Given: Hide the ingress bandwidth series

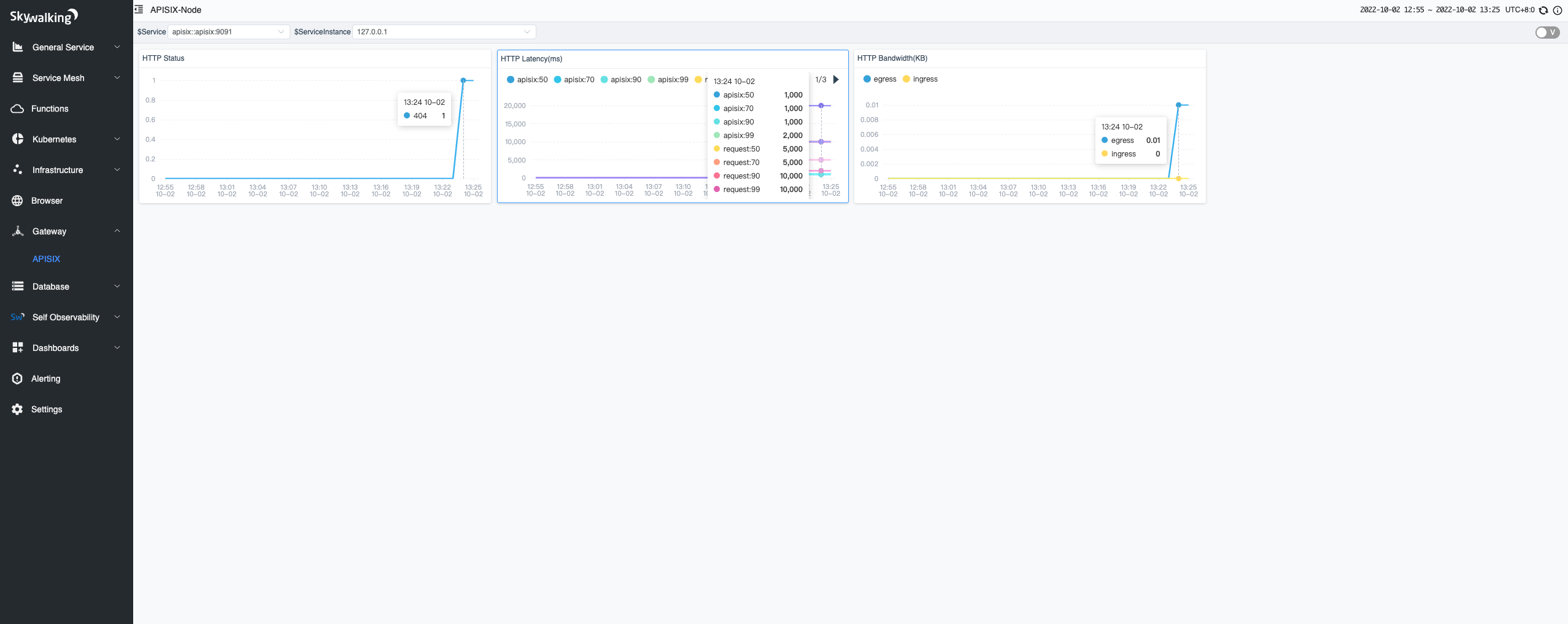Looking at the screenshot, I should [x=921, y=79].
